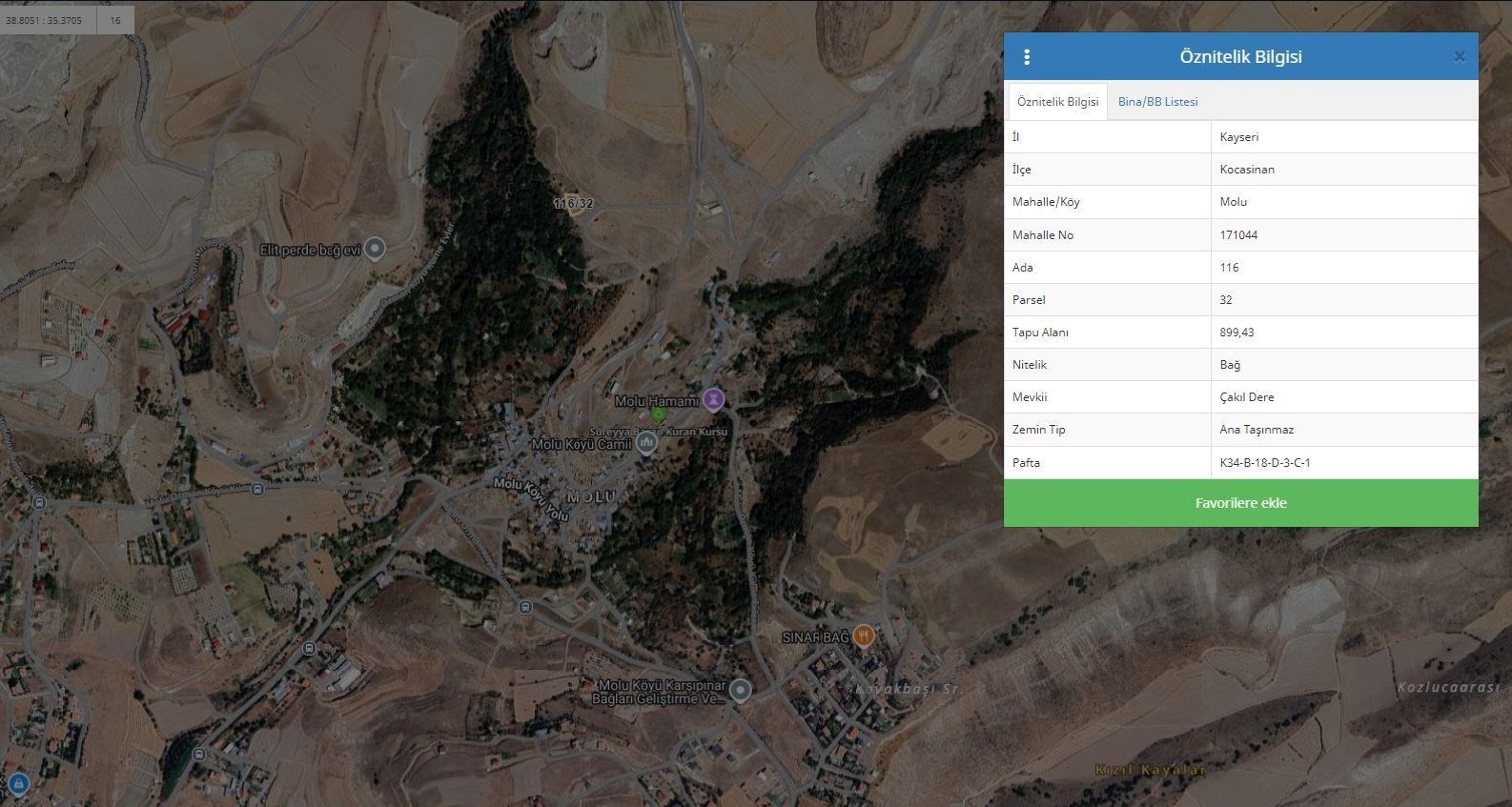Click the blue marker in bottom-left corner
This screenshot has width=1512, height=807.
[x=17, y=784]
